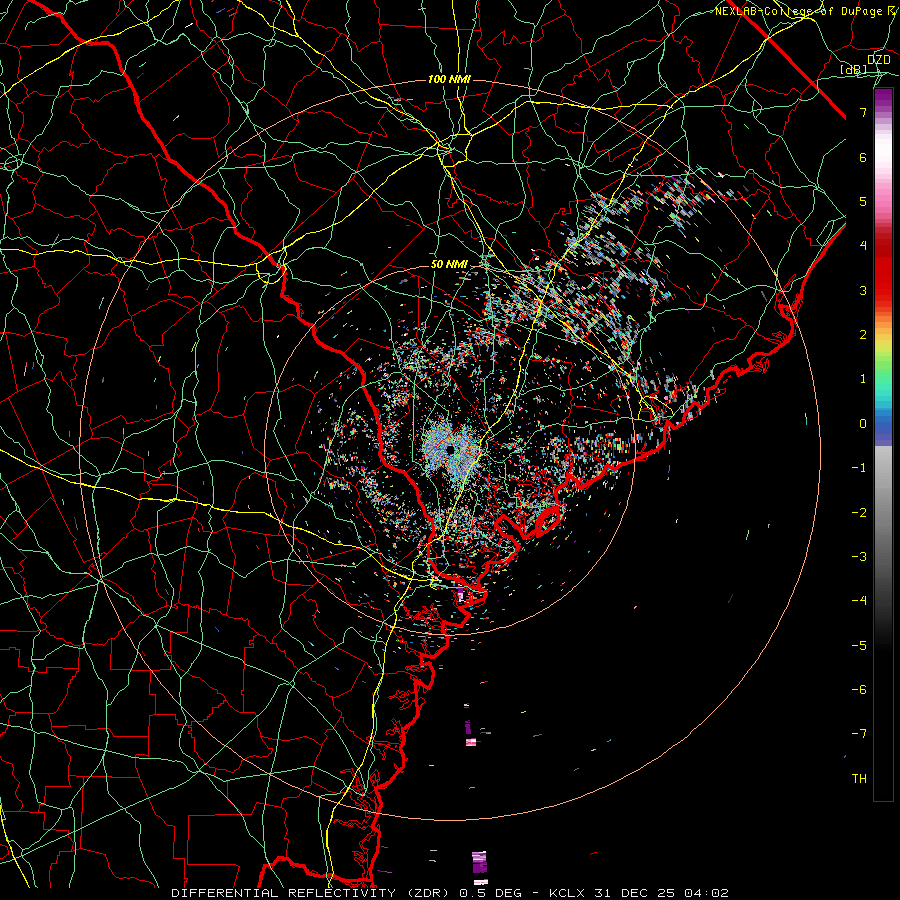This screenshot has width=900, height=900.
Task: Click the [dB] unit label
Action: click(x=854, y=70)
